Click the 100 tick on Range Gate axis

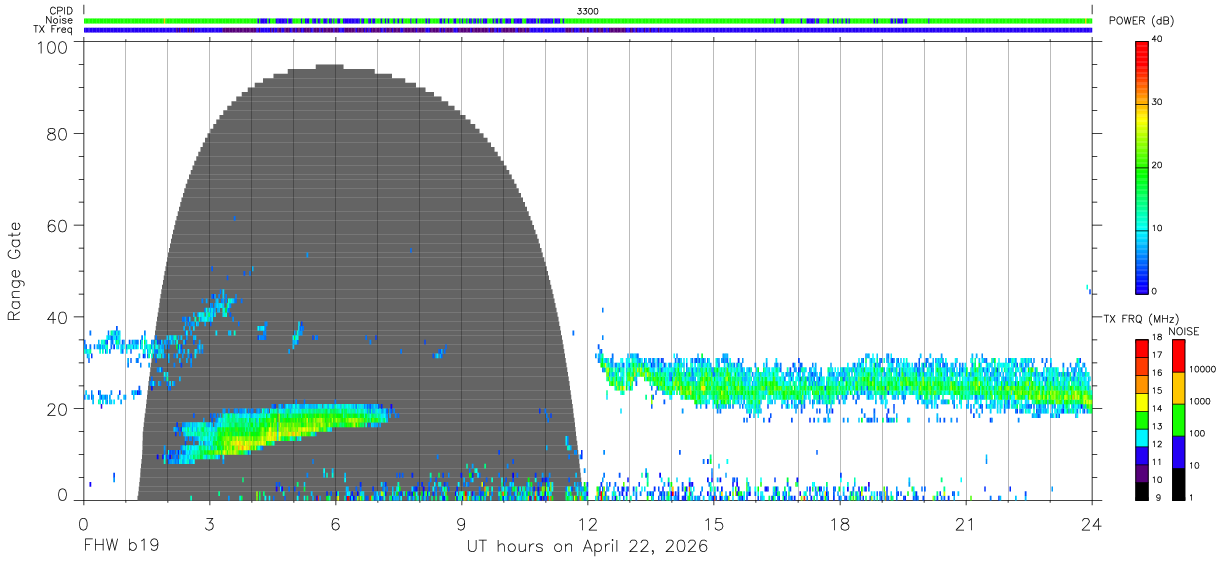pyautogui.click(x=51, y=46)
